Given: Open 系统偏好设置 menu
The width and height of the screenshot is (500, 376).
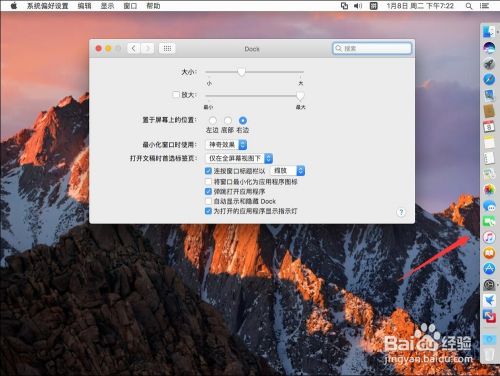Looking at the screenshot, I should [x=47, y=6].
